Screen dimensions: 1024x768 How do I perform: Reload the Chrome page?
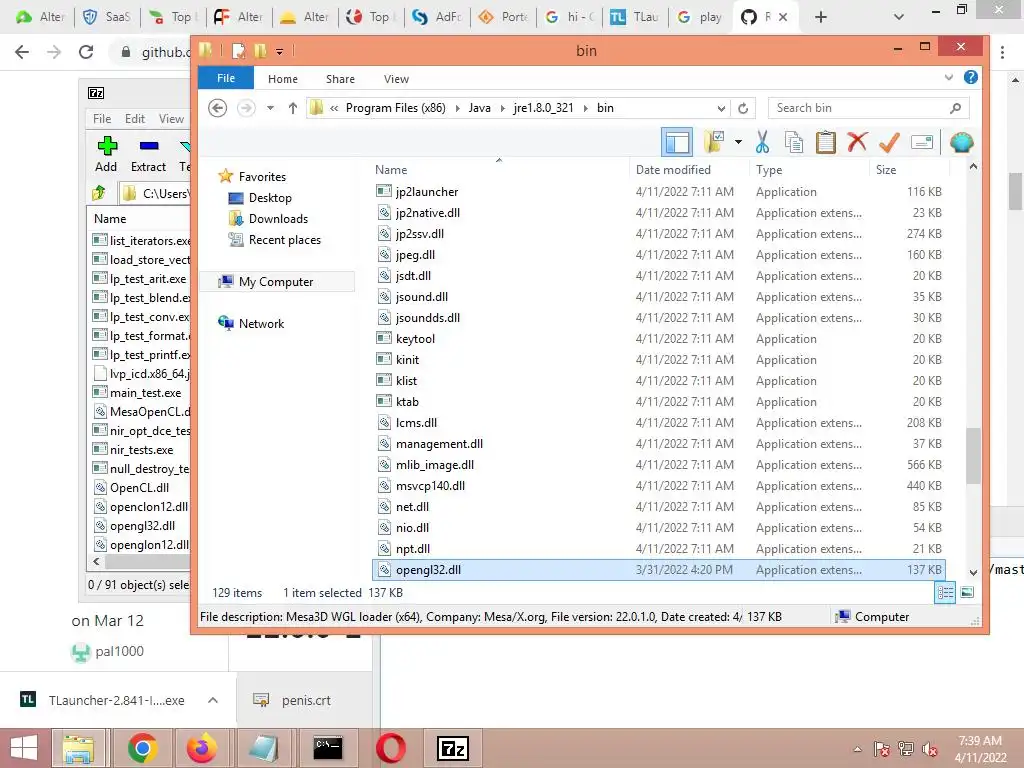click(86, 52)
